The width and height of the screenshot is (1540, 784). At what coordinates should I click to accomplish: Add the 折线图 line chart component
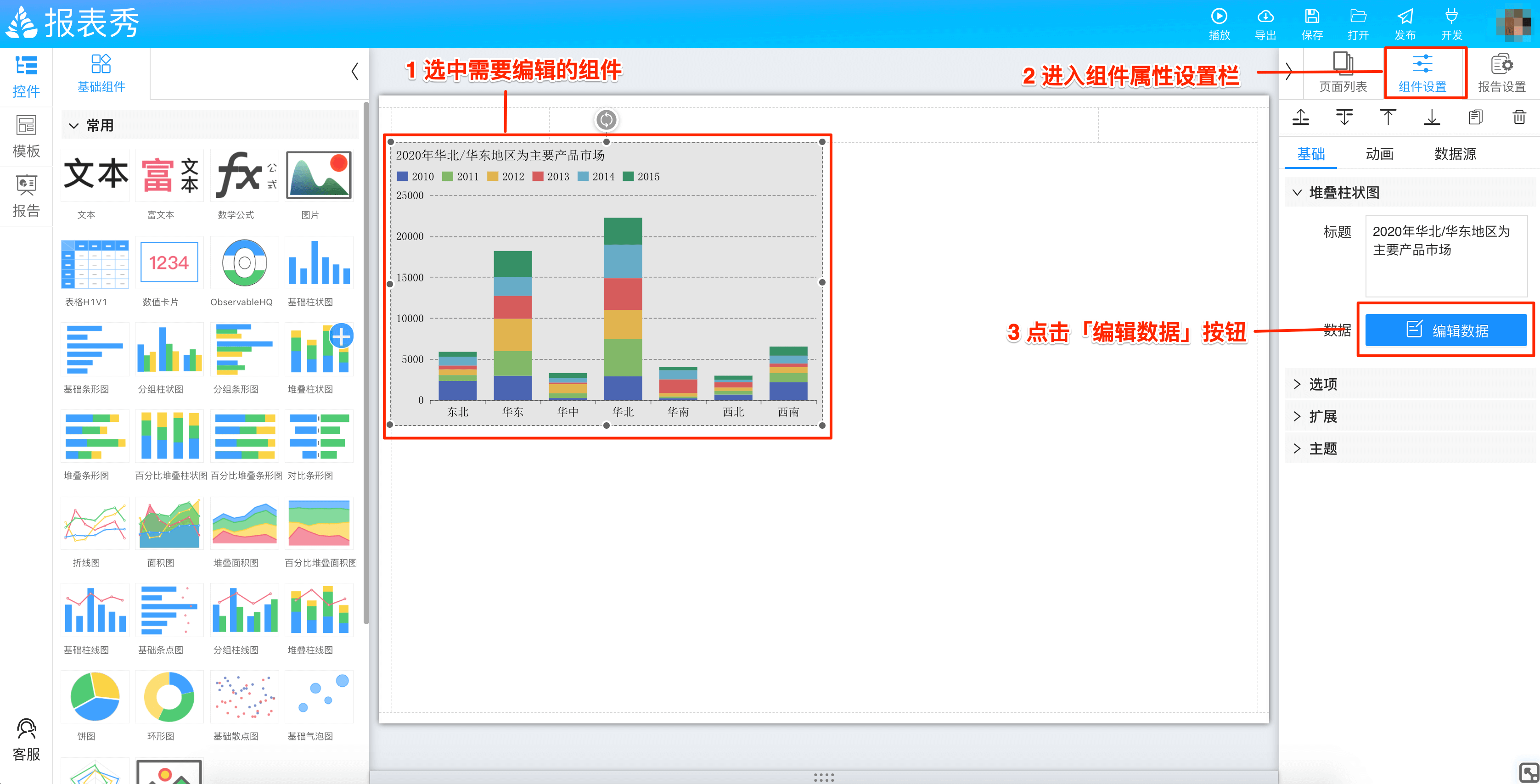pyautogui.click(x=95, y=523)
